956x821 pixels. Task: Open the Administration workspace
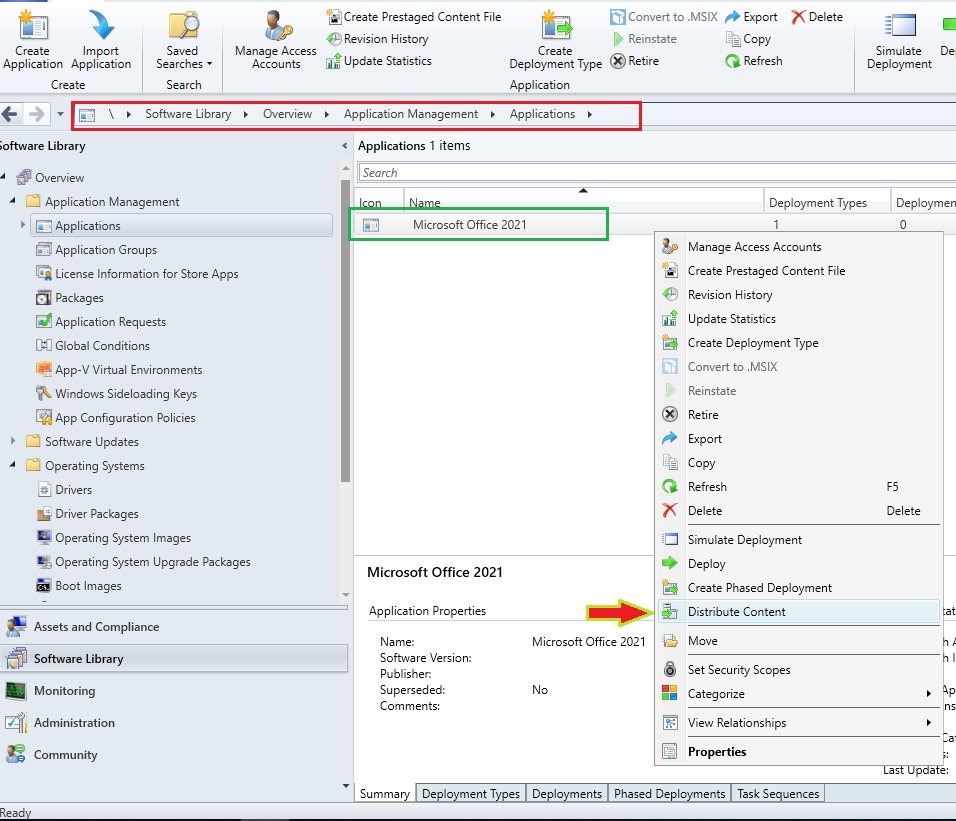(x=174, y=723)
